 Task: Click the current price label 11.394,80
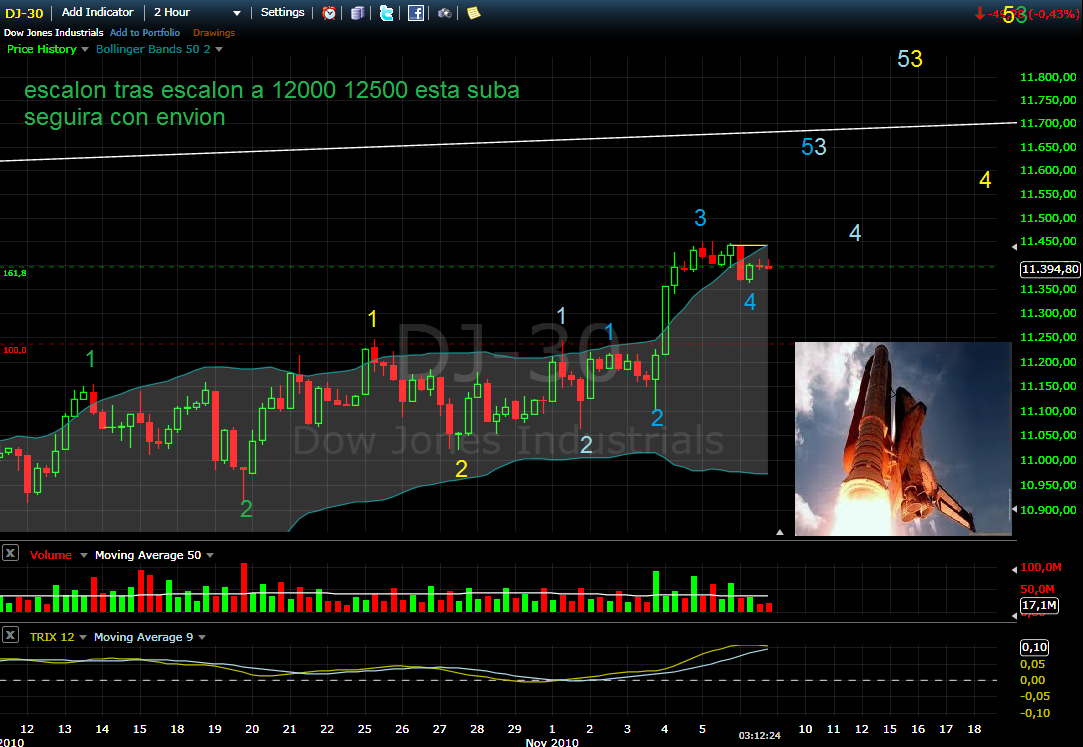pyautogui.click(x=1050, y=269)
